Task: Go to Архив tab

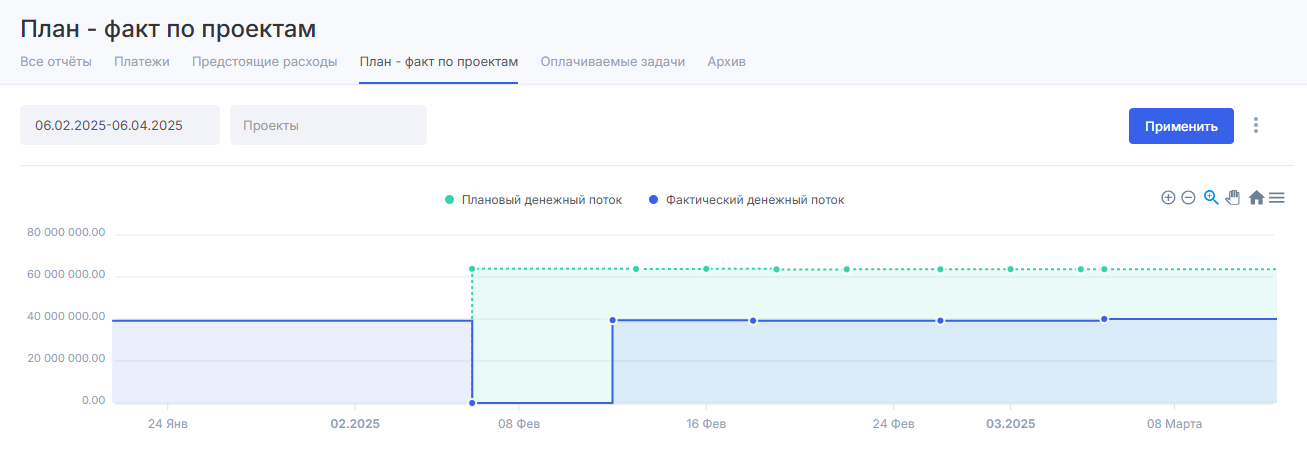Action: coord(726,62)
